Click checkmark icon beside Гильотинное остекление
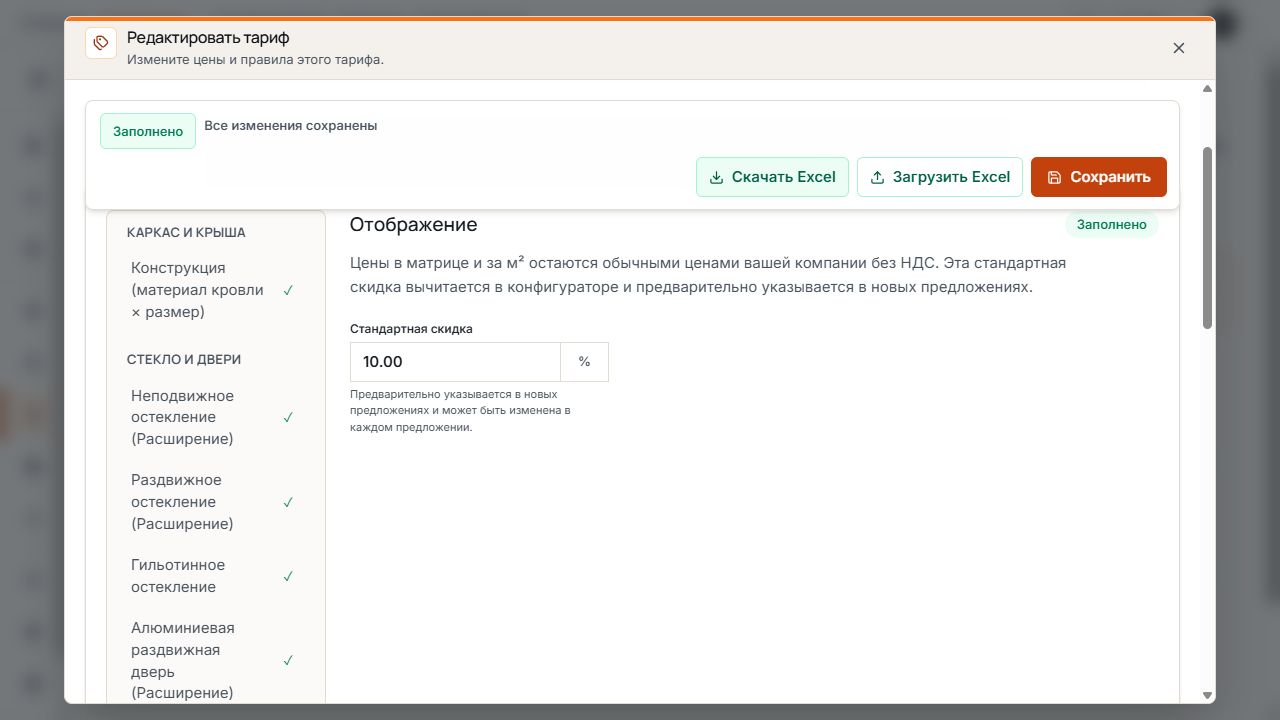Screen dimensions: 1280x720 click(x=288, y=576)
